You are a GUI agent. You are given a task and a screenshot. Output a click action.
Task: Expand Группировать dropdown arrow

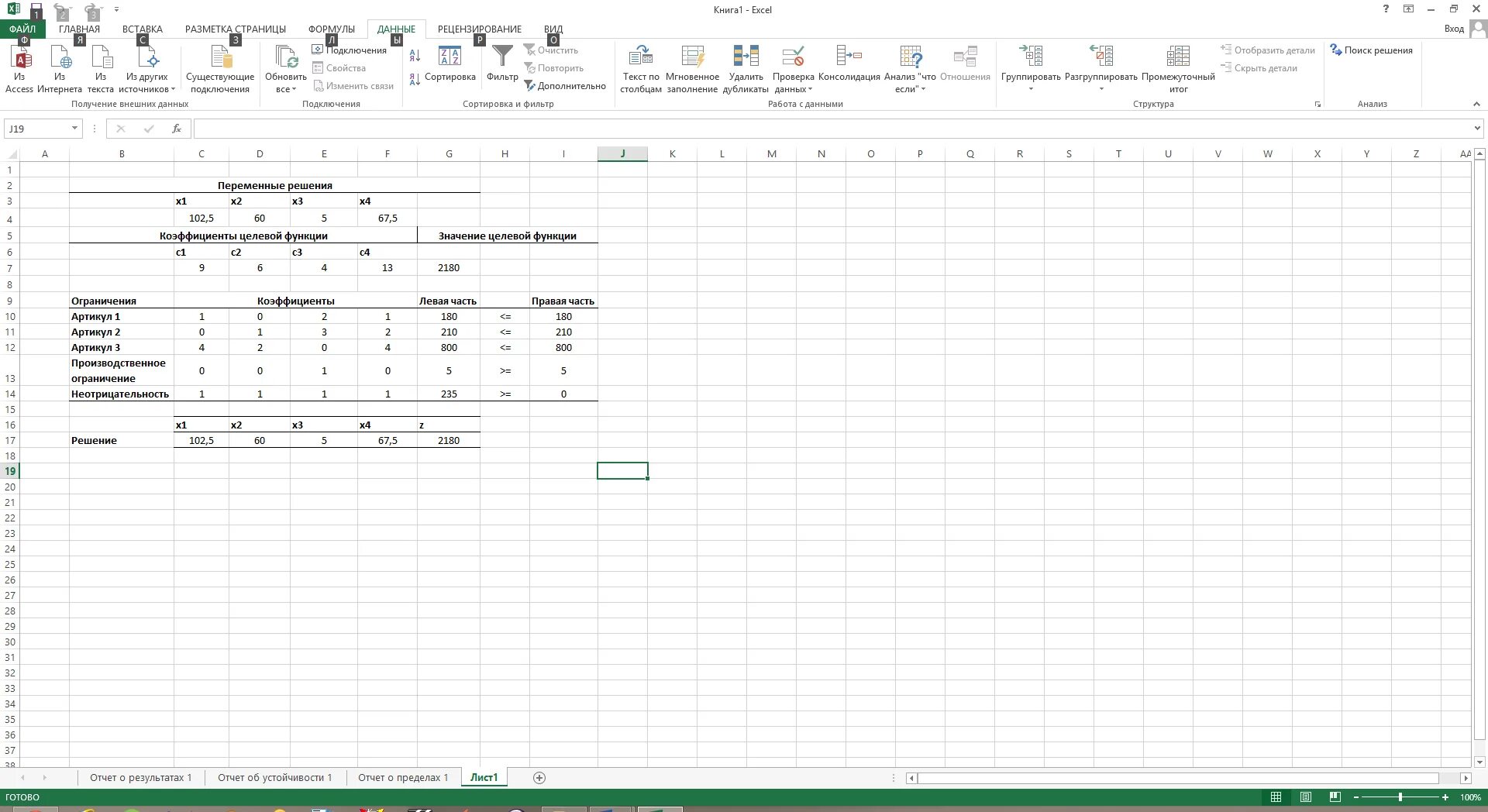click(x=1031, y=89)
